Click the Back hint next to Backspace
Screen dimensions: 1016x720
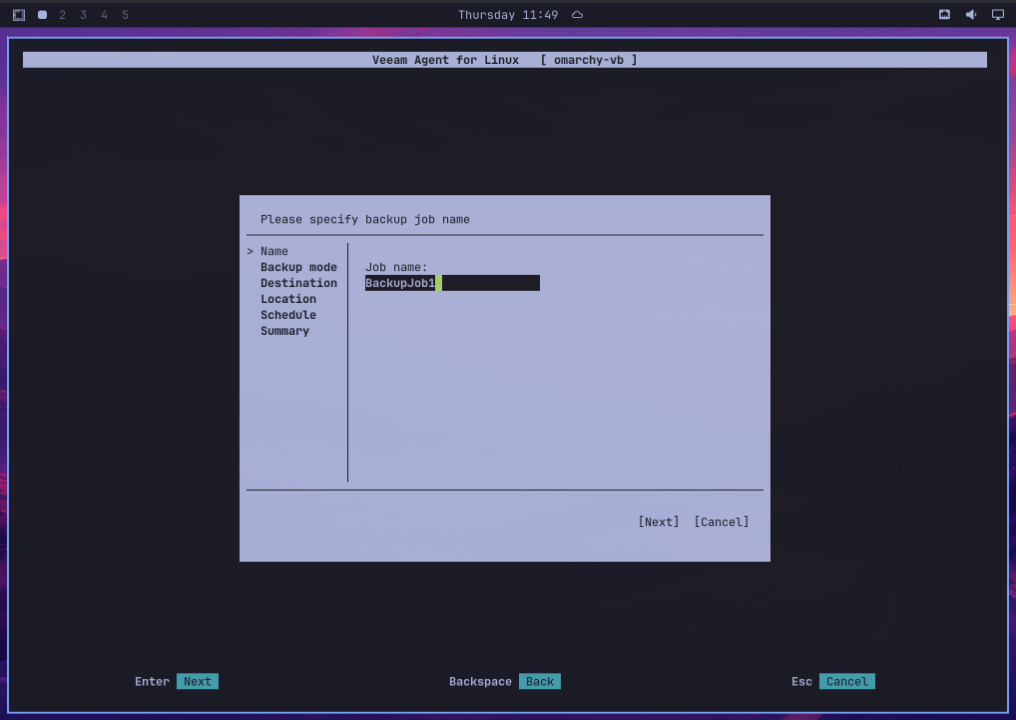[x=540, y=681]
